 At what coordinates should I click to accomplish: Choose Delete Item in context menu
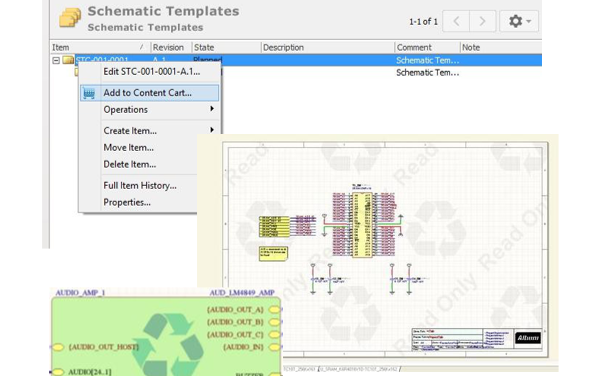pos(130,164)
